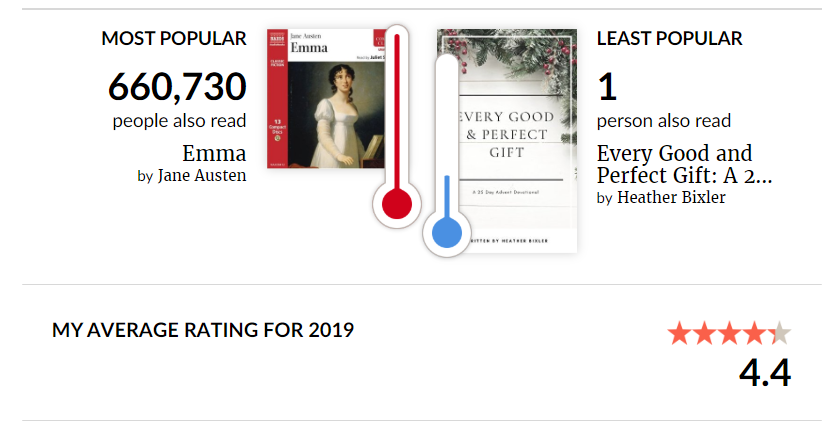Click the Least Popular heading
Viewport: 839px width, 434px height.
tap(669, 39)
